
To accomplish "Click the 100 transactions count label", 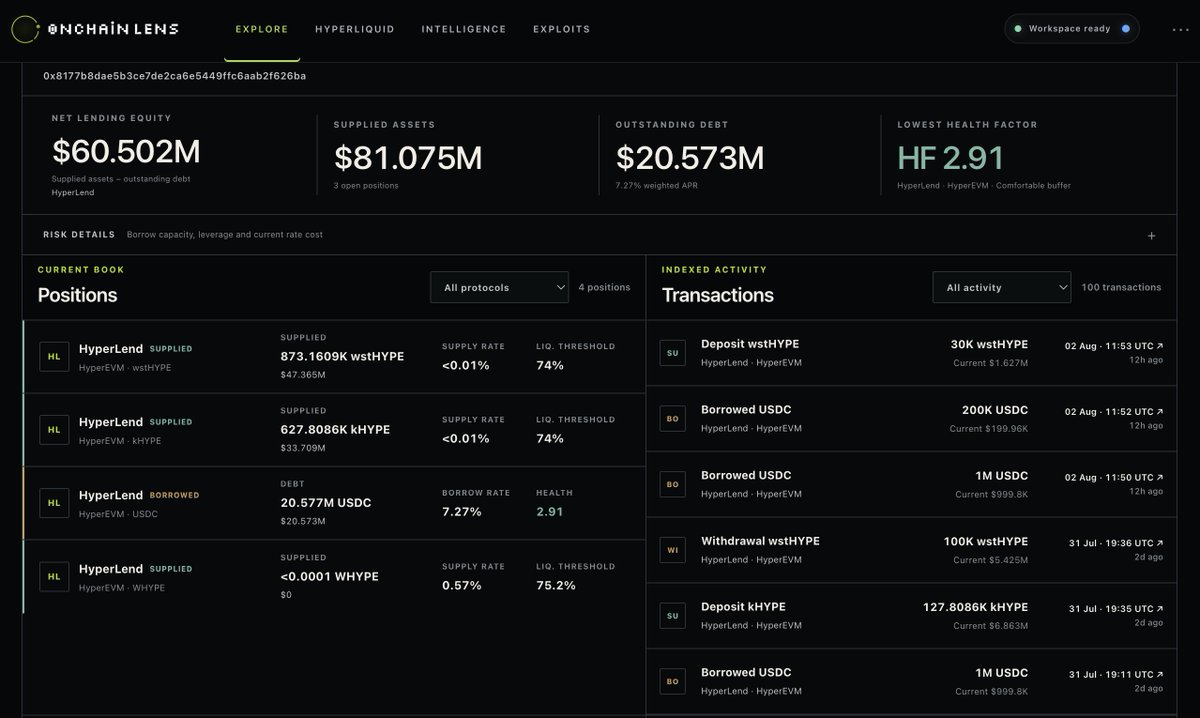I will 1121,287.
